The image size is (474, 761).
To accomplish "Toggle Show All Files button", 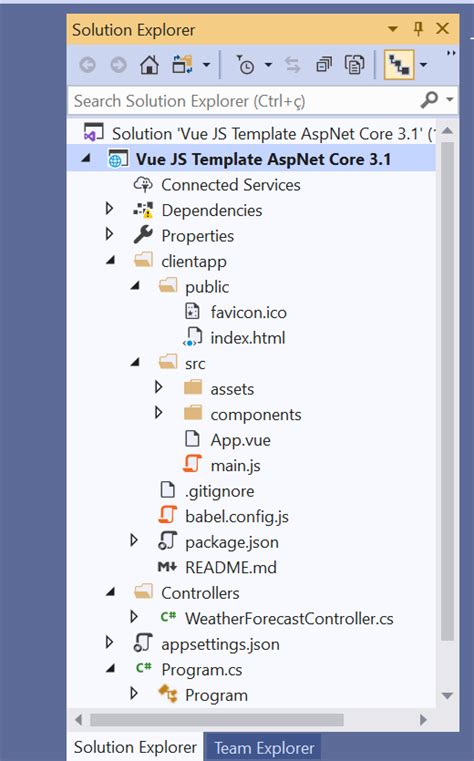I will [x=354, y=64].
